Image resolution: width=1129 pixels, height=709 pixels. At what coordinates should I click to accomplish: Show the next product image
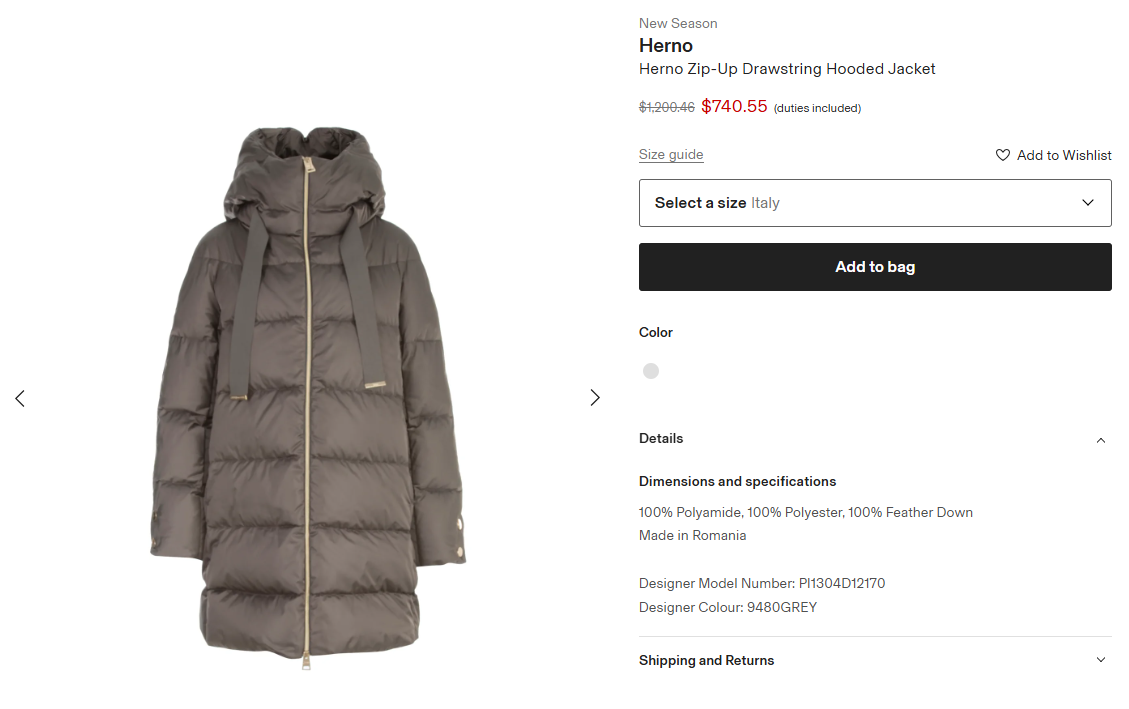click(595, 398)
